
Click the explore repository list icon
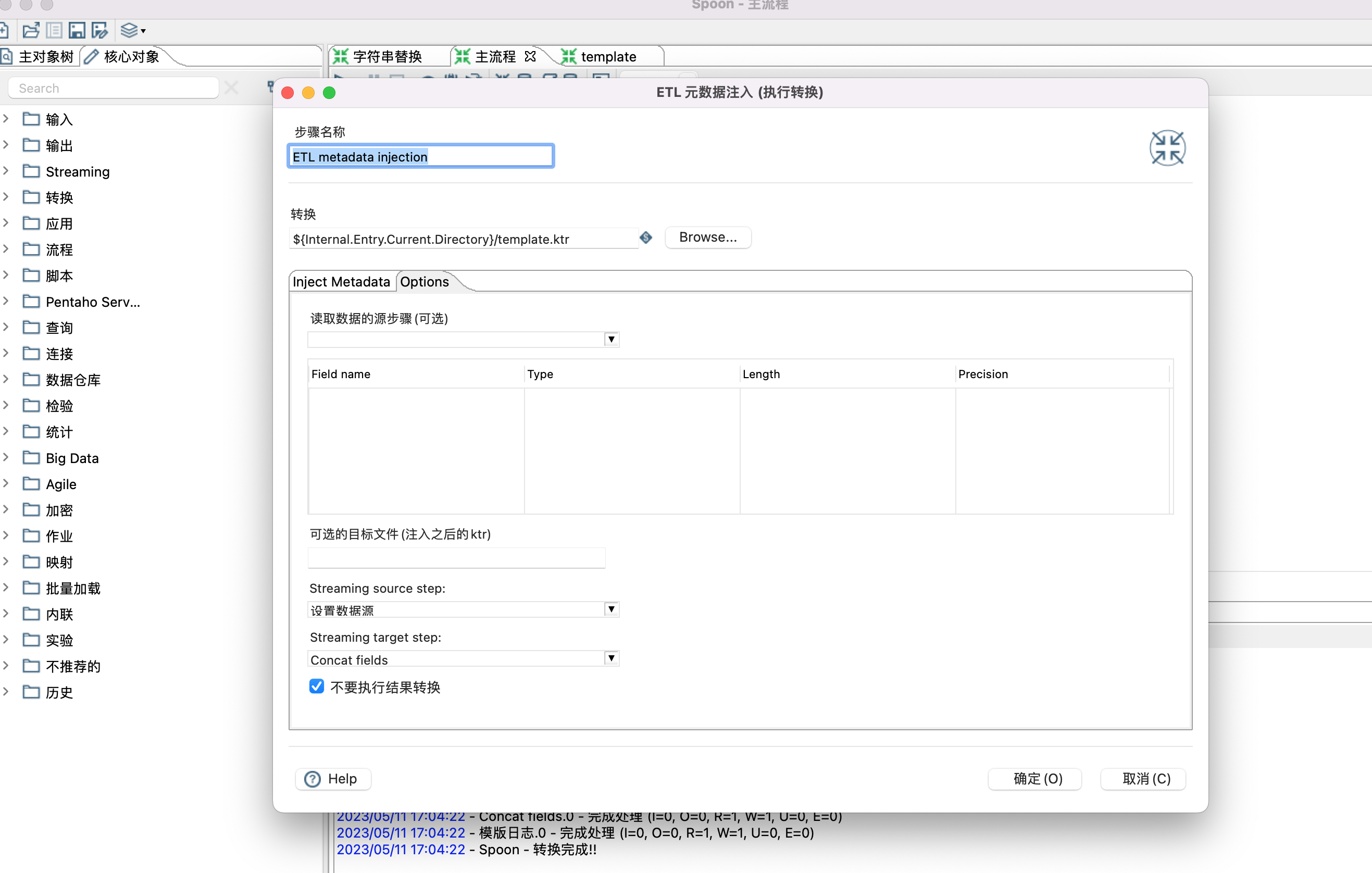54,30
